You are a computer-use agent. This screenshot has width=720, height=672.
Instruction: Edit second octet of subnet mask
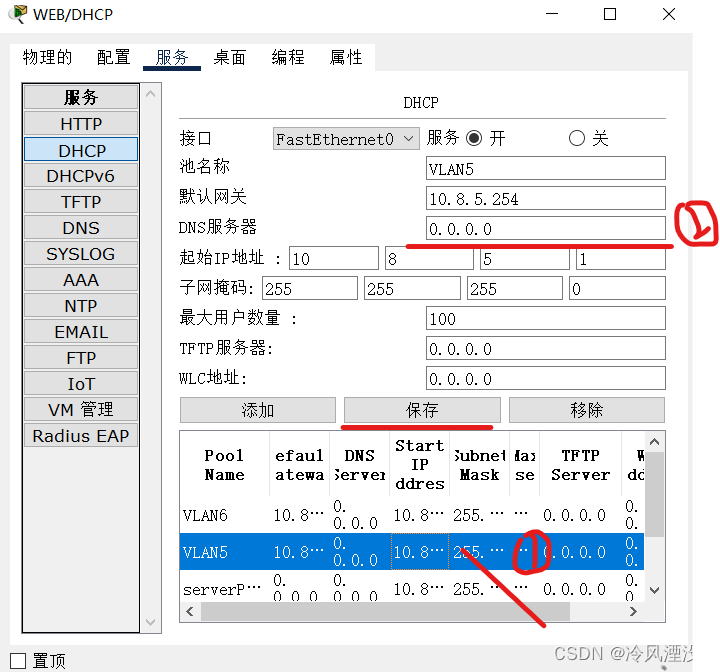point(412,288)
